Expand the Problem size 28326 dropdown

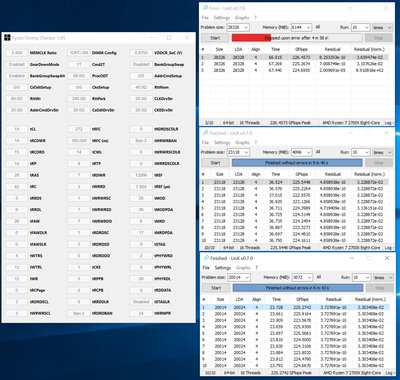pos(238,27)
